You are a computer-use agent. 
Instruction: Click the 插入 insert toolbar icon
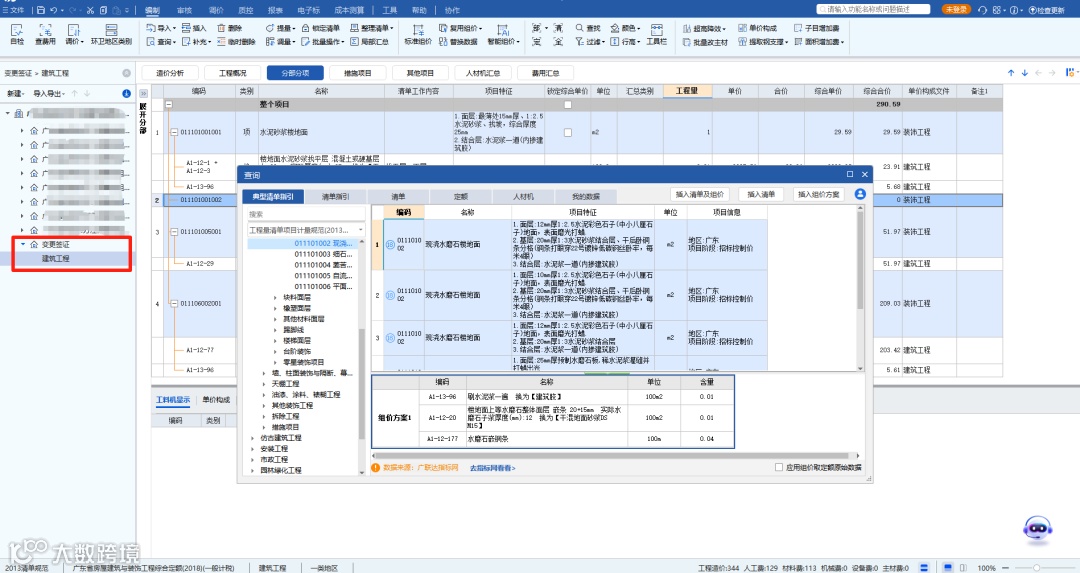[x=194, y=28]
